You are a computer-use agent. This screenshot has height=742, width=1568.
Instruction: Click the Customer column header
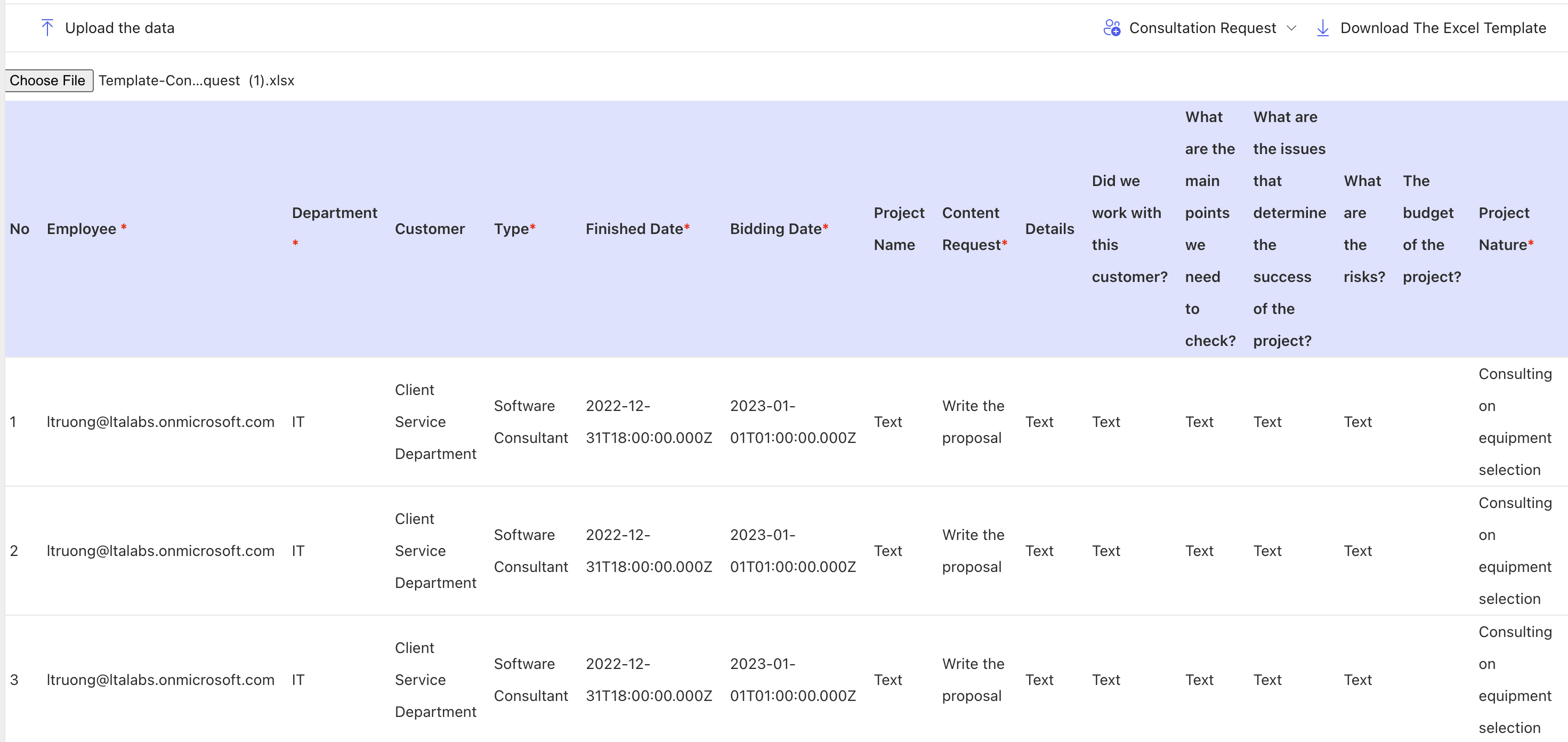(429, 229)
